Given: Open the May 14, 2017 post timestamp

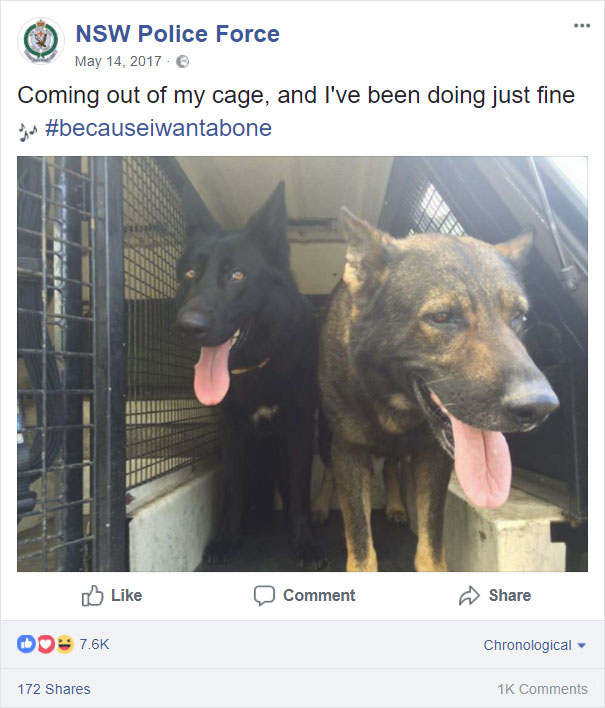Looking at the screenshot, I should coord(118,61).
